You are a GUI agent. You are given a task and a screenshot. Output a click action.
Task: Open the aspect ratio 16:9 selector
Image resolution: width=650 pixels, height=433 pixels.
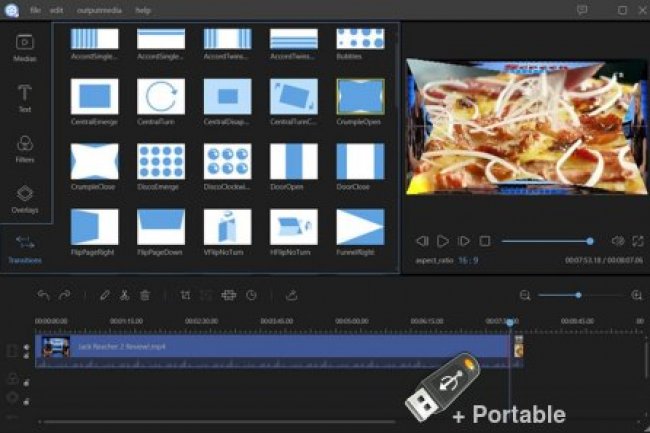tap(468, 260)
